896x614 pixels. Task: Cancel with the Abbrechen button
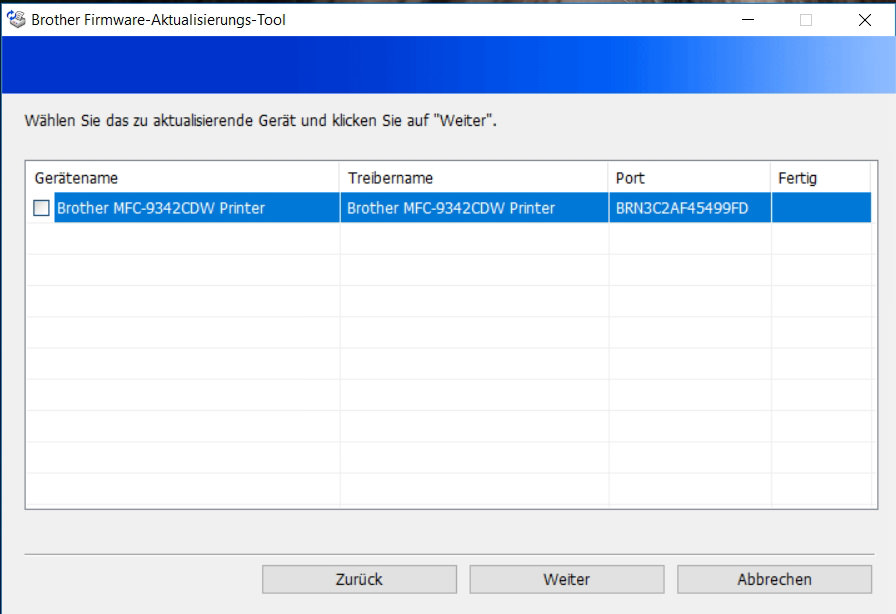pyautogui.click(x=774, y=579)
